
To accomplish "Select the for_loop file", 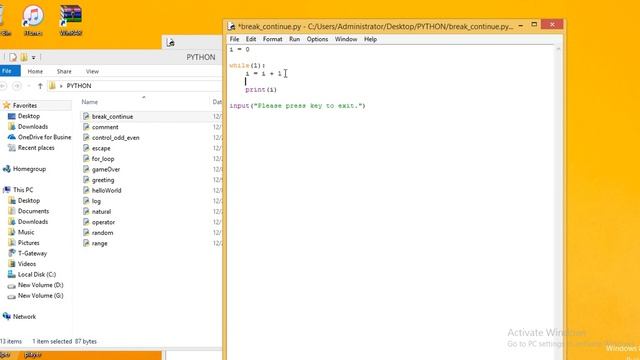I will click(x=103, y=159).
